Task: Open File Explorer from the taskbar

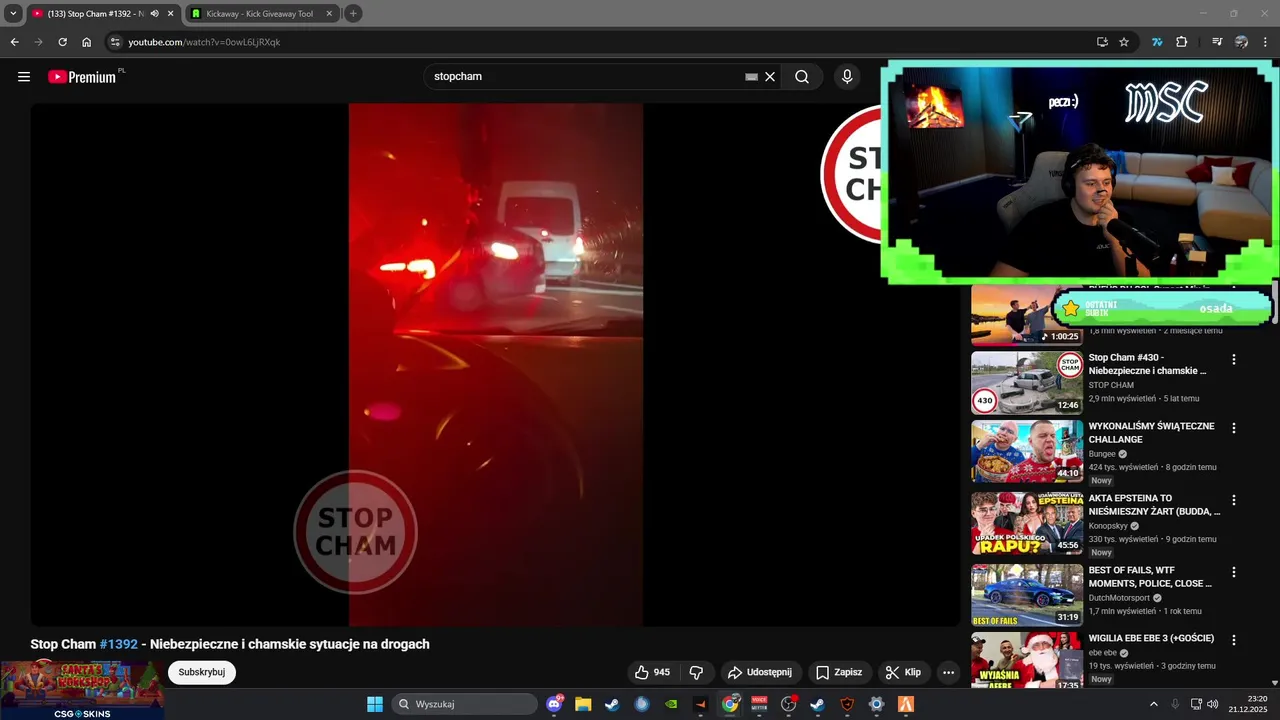Action: click(583, 704)
